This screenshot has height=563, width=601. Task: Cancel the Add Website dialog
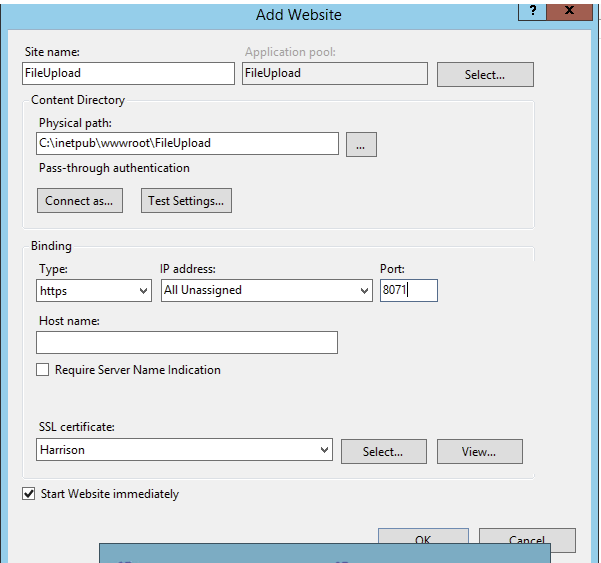(526, 538)
